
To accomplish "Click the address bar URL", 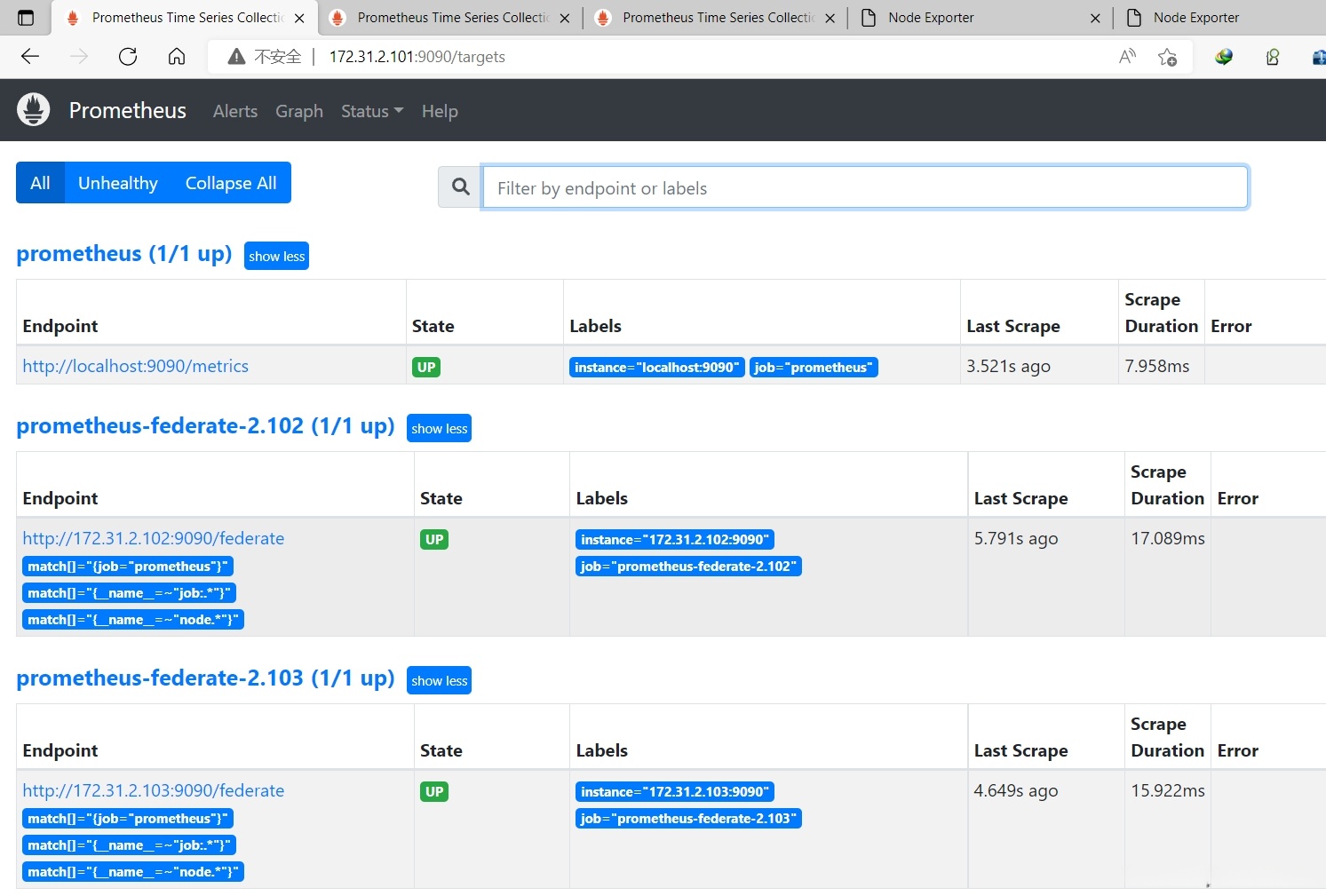I will [x=417, y=57].
